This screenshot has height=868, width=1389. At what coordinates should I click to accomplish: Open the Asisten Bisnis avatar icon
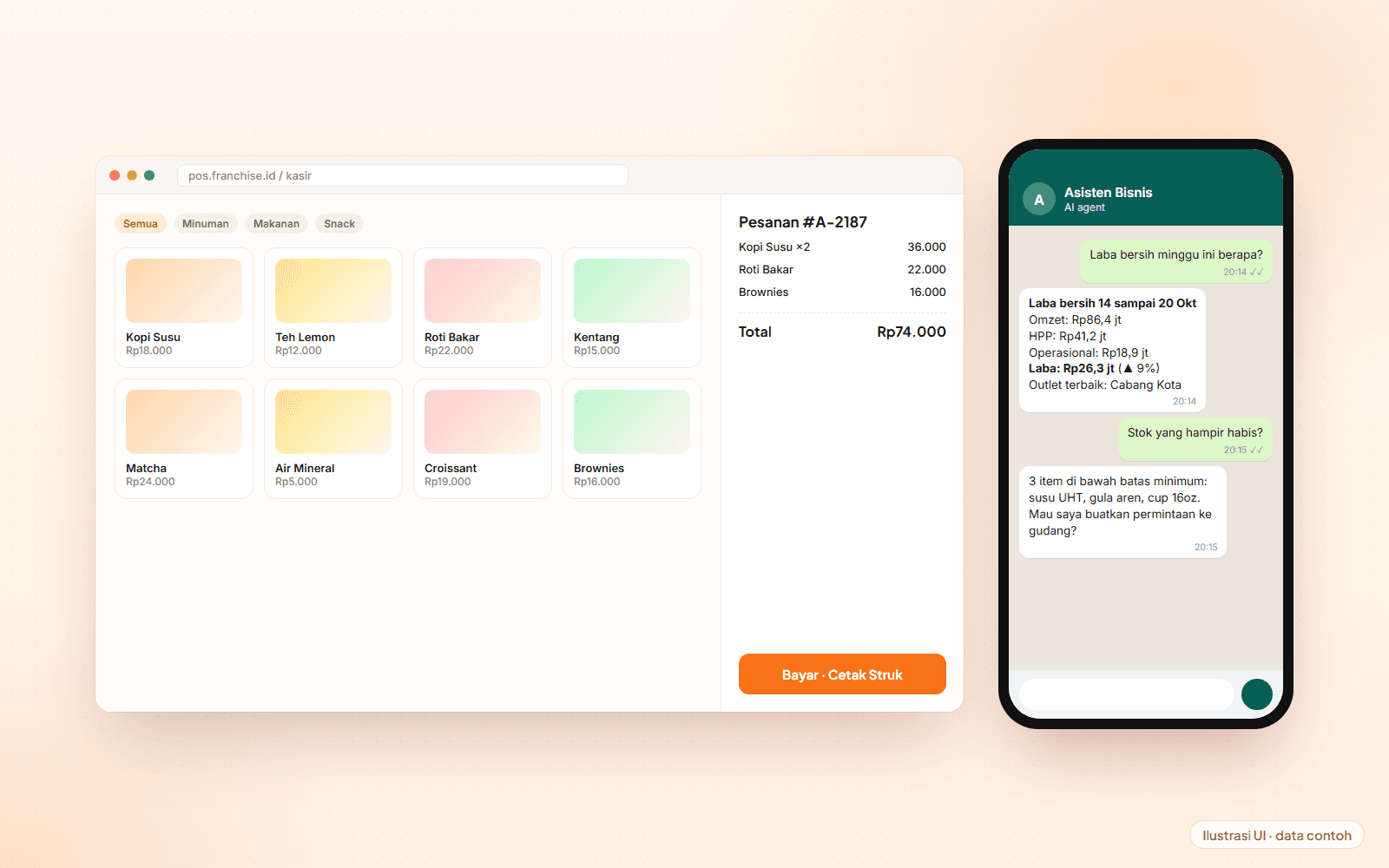[x=1039, y=199]
